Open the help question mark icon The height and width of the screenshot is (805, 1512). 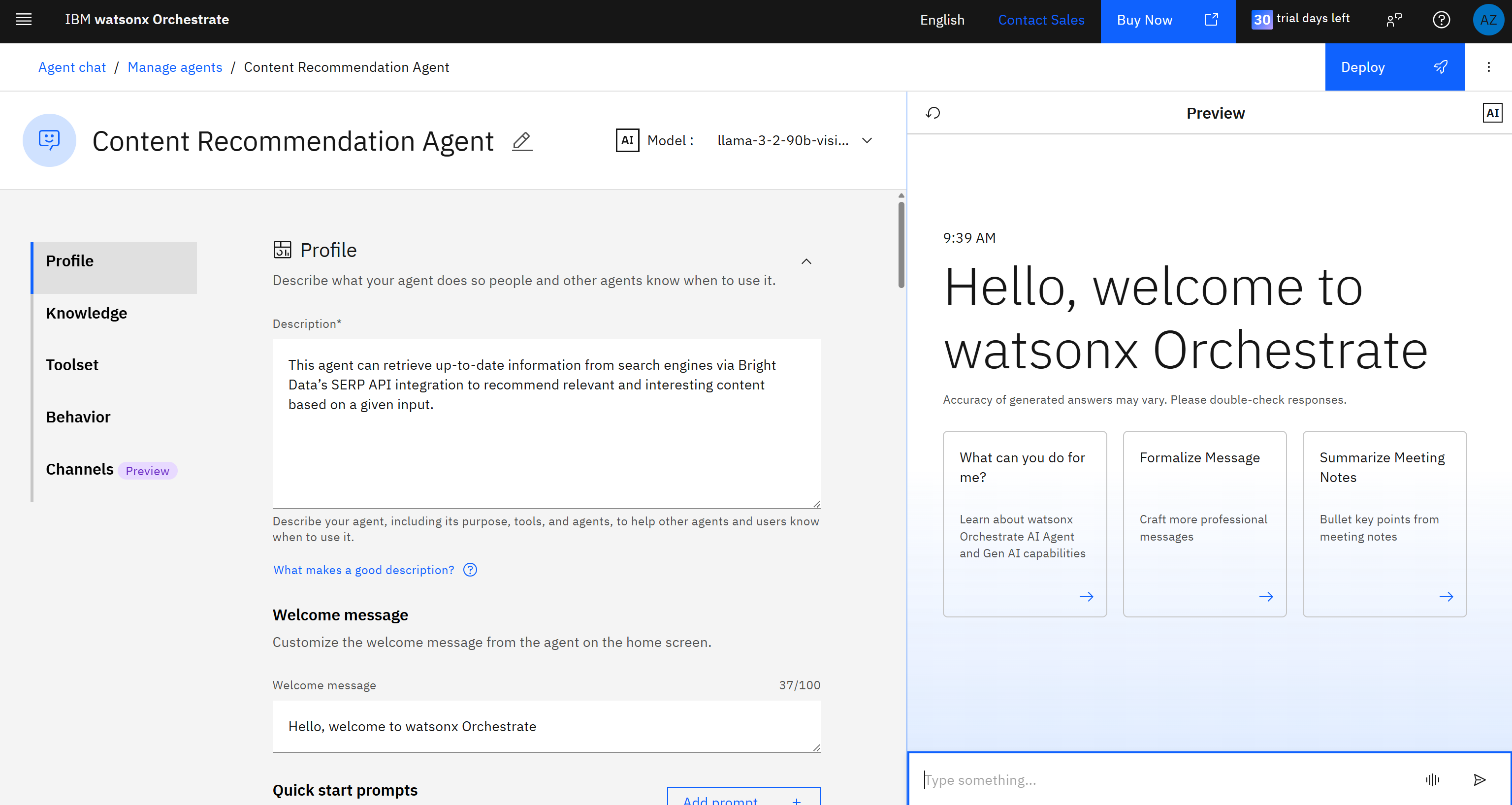tap(1441, 19)
